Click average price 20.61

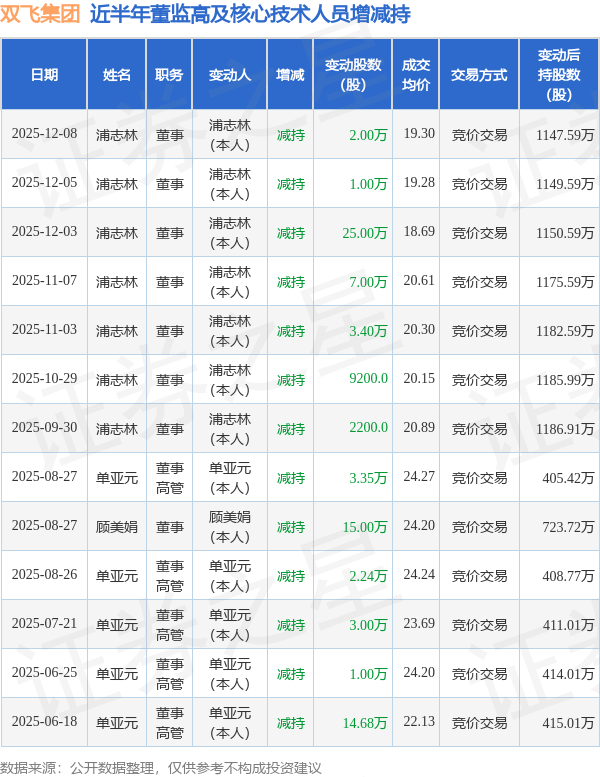coord(419,281)
